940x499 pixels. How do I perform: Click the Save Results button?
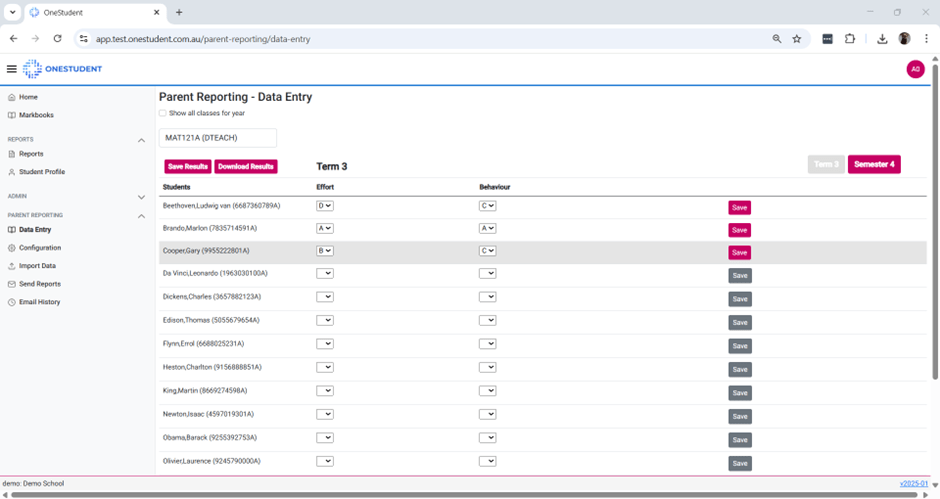(187, 166)
